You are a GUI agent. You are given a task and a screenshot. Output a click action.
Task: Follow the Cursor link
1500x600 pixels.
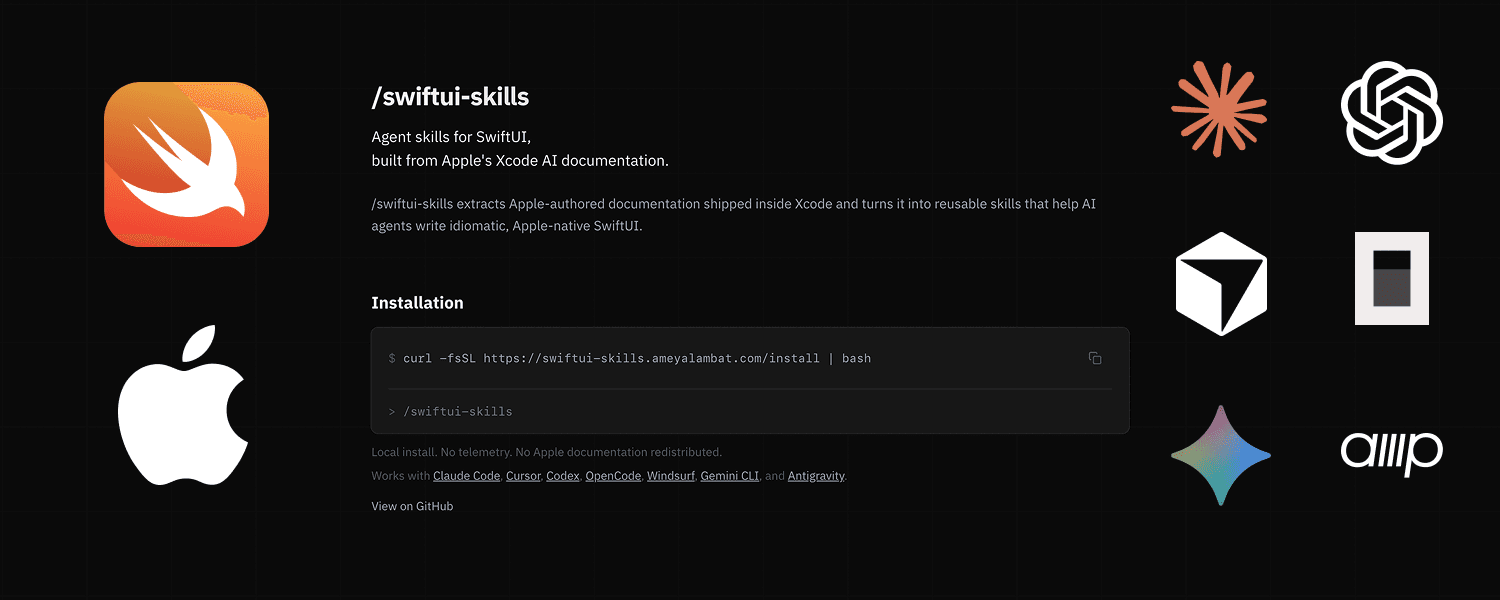coord(523,475)
